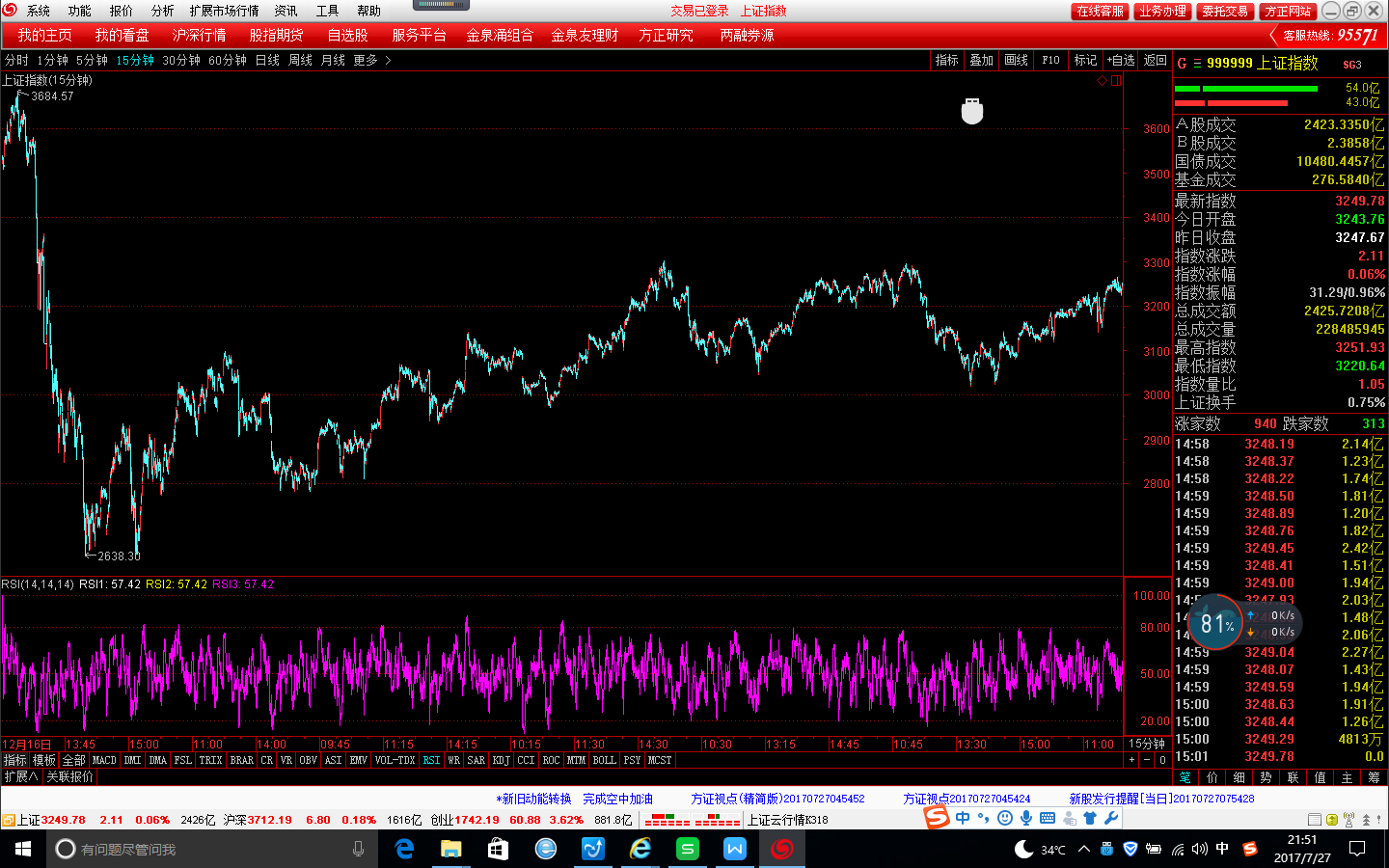Click 返回 to go back
The height and width of the screenshot is (868, 1389).
coord(1155,60)
